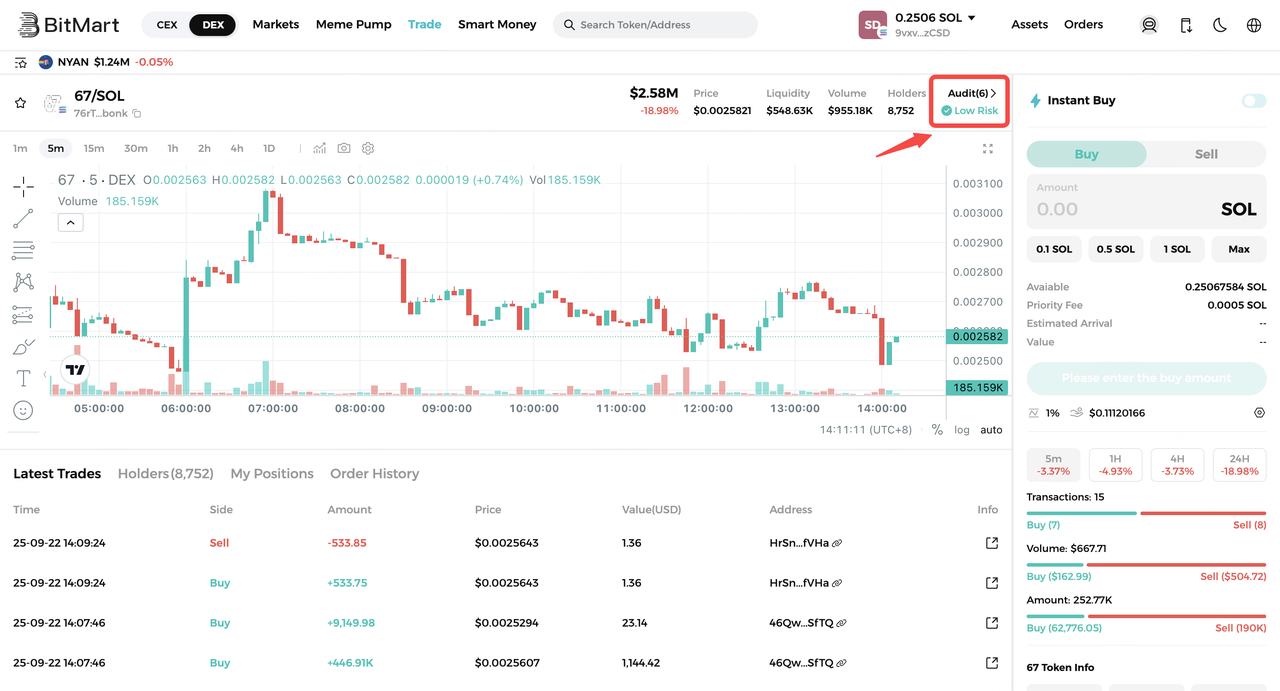Click the SOL Amount input field
Viewport: 1280px width, 691px height.
point(1147,201)
